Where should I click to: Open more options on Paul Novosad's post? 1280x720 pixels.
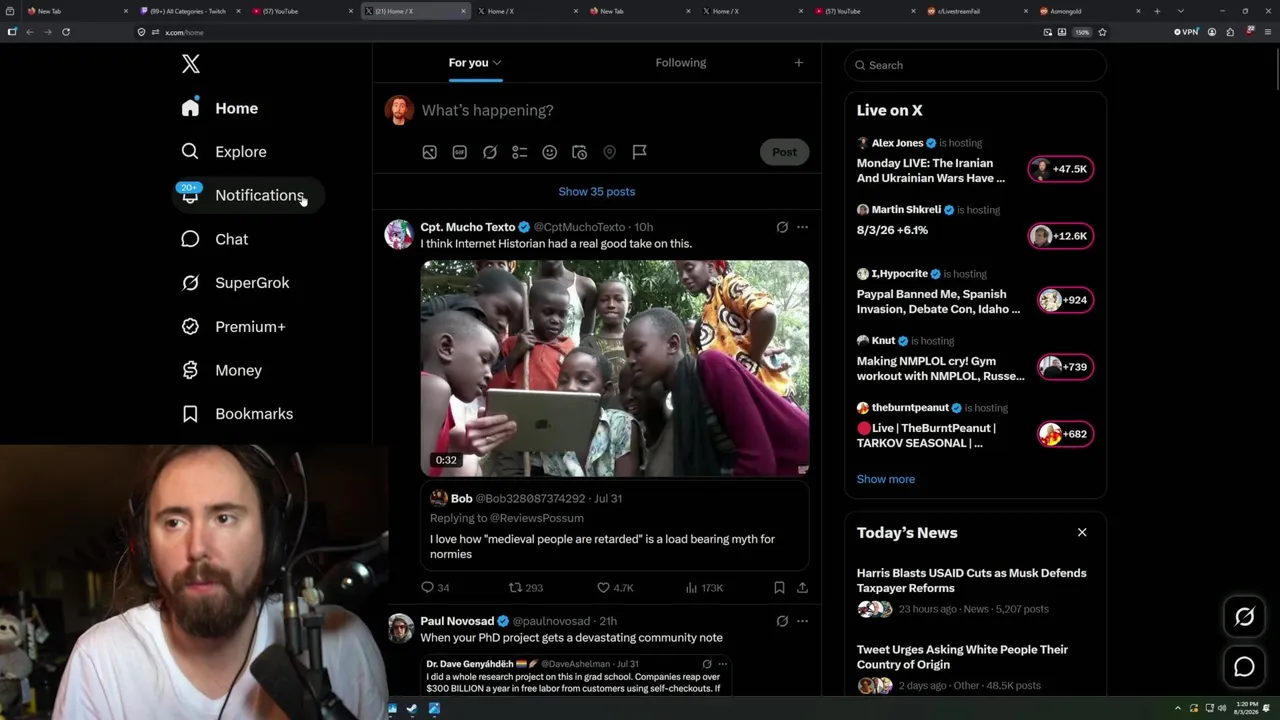click(x=802, y=621)
